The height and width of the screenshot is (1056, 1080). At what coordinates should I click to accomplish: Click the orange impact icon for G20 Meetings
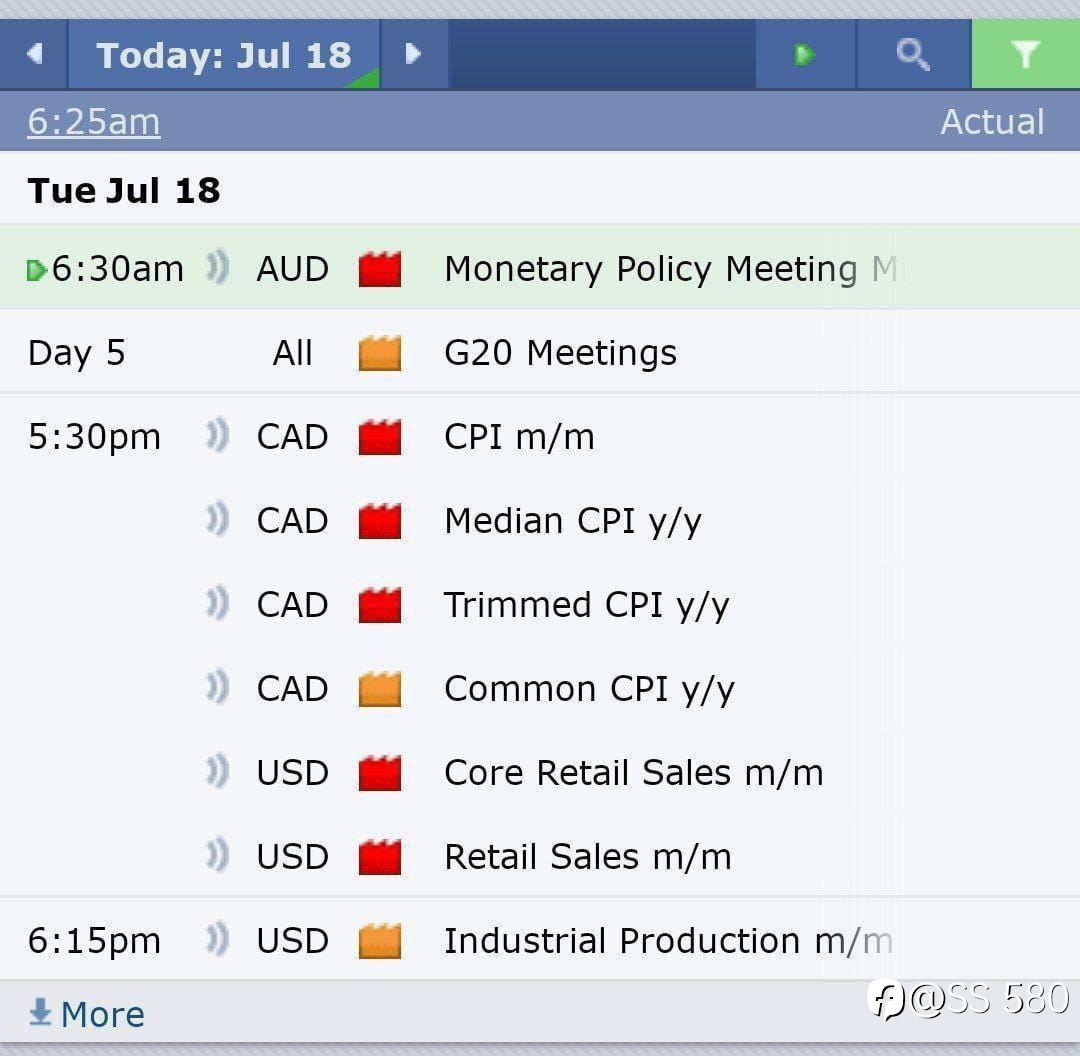tap(380, 353)
